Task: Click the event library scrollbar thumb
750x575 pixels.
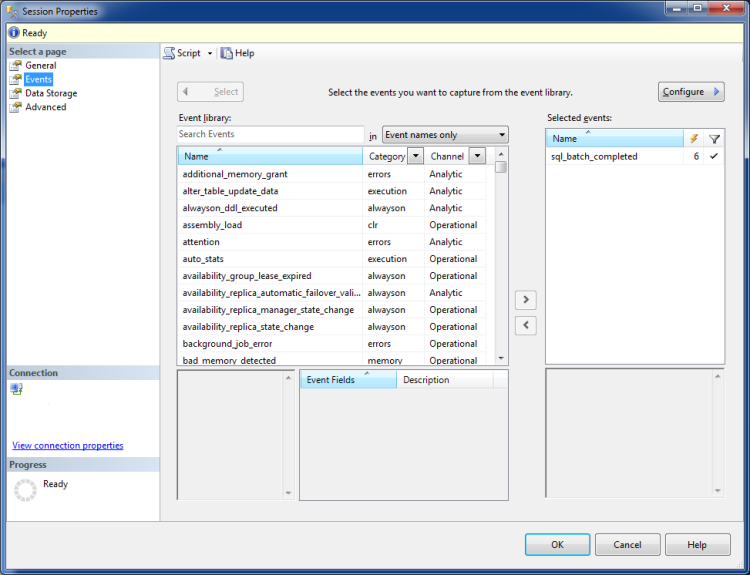Action: 501,167
